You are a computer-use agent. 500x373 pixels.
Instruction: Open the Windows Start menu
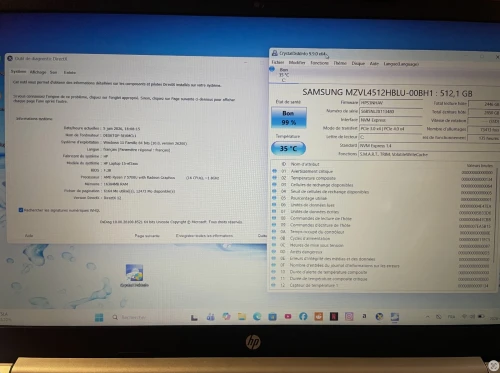[99, 317]
